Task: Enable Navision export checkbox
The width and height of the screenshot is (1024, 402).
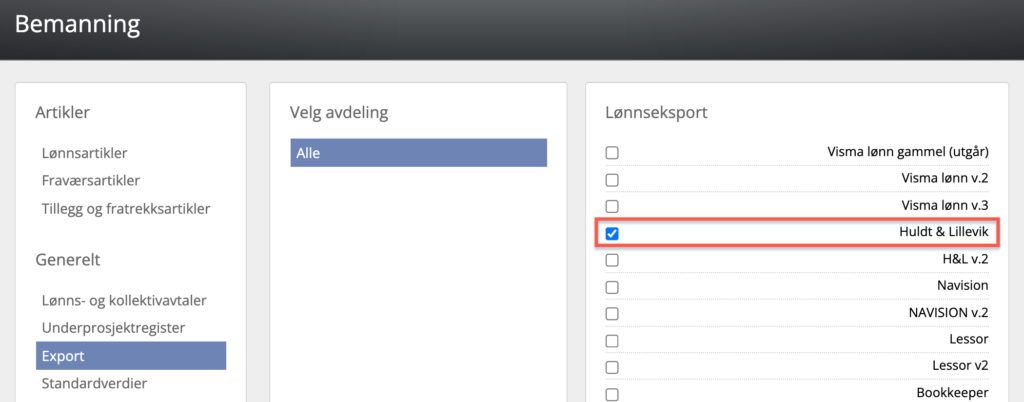Action: (612, 286)
